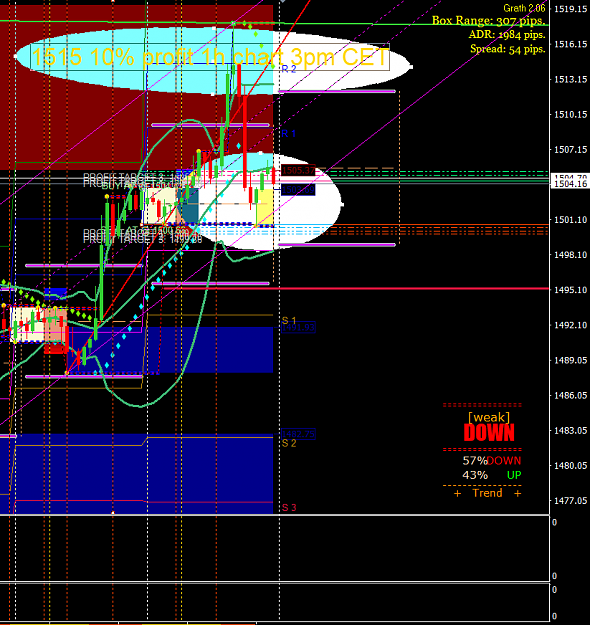Click 1489.05 on the price scale
The width and height of the screenshot is (590, 625).
[x=570, y=360]
